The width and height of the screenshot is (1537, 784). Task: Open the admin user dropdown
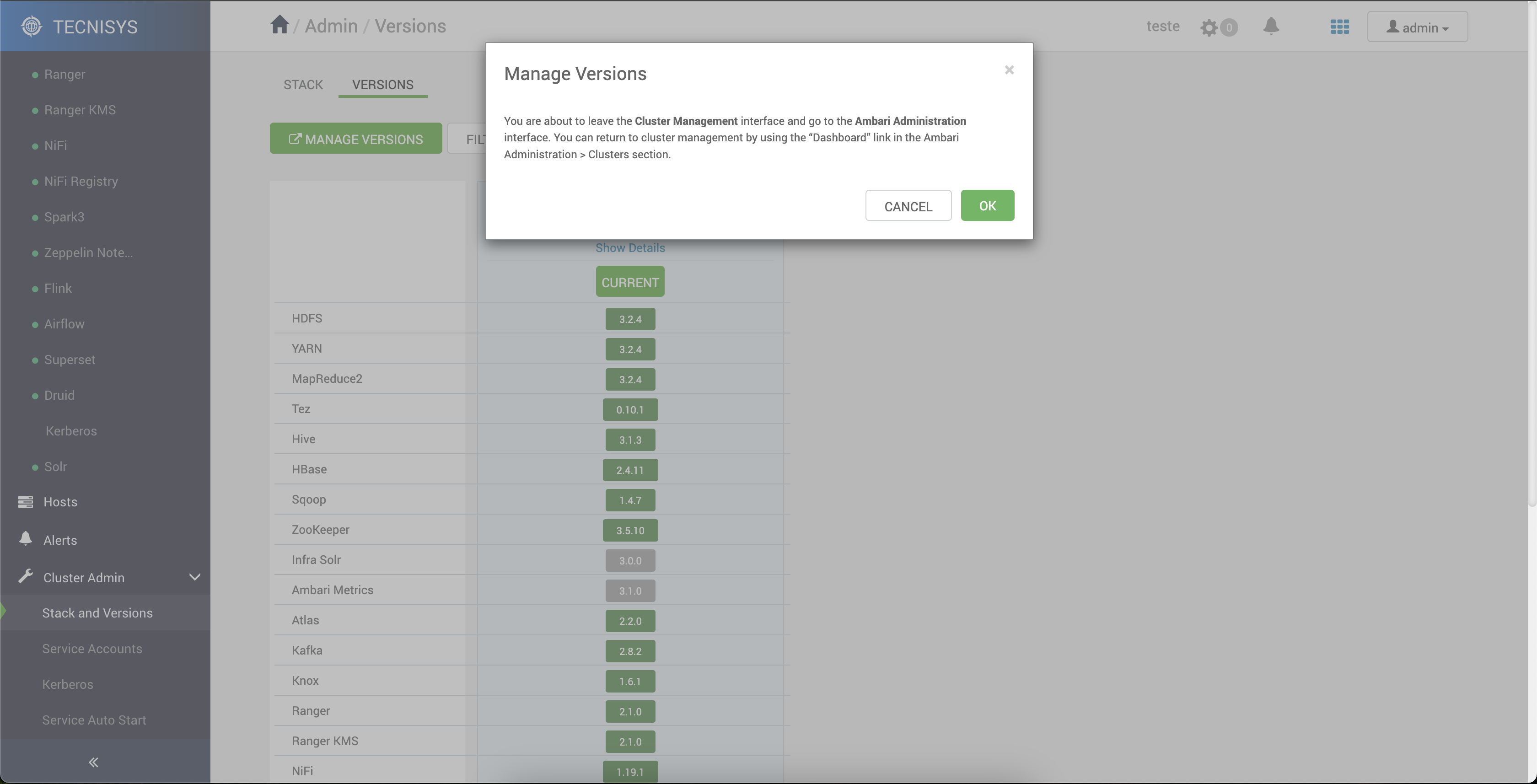[x=1417, y=27]
